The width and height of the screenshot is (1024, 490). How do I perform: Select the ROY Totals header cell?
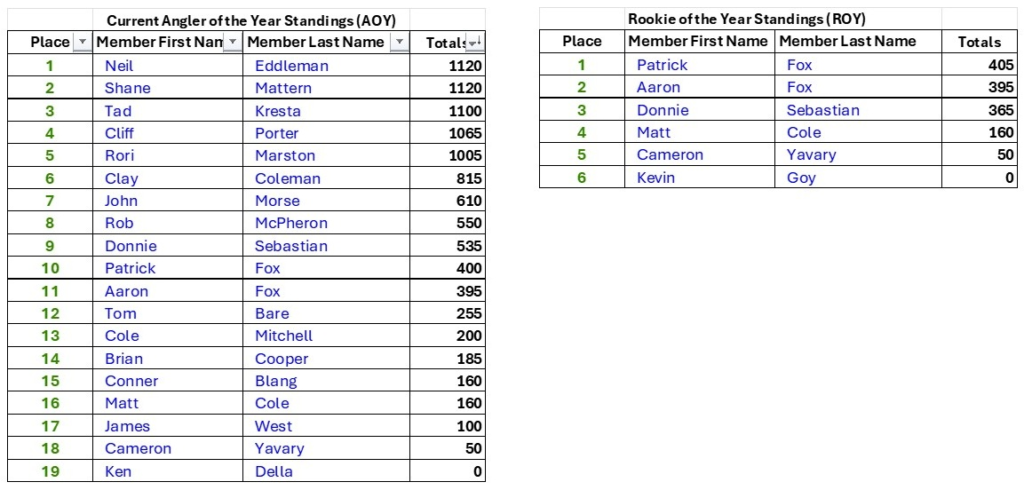click(978, 42)
